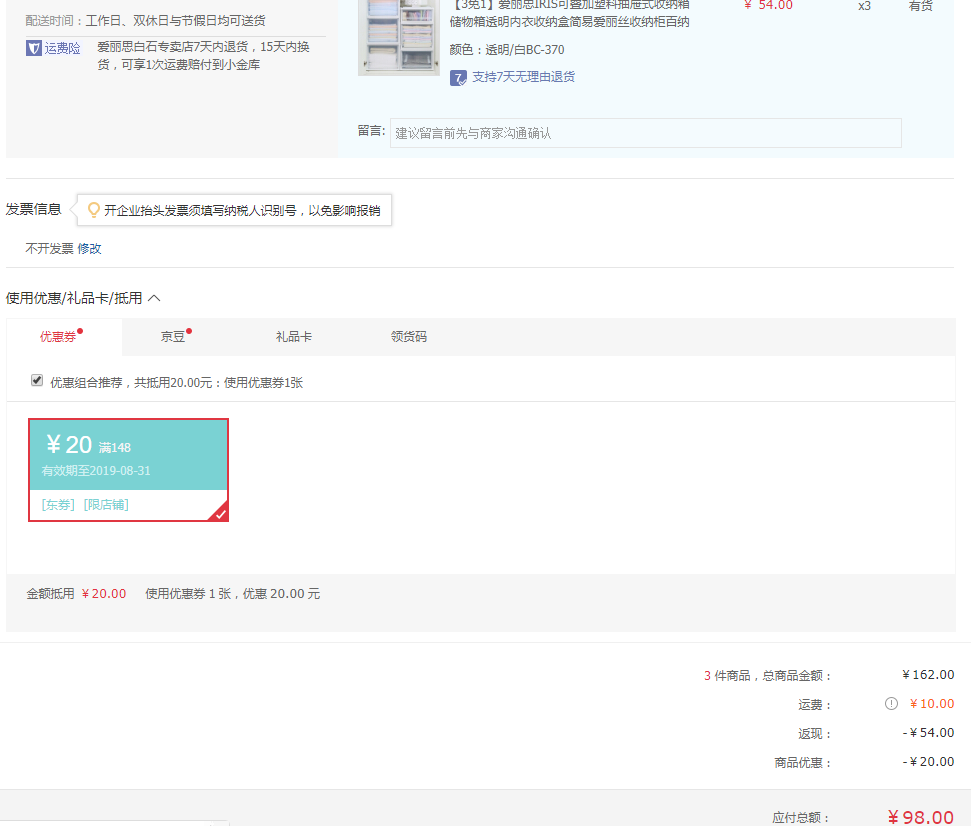
Task: Click the 颜色：透明/白BC-370 text
Action: (507, 50)
